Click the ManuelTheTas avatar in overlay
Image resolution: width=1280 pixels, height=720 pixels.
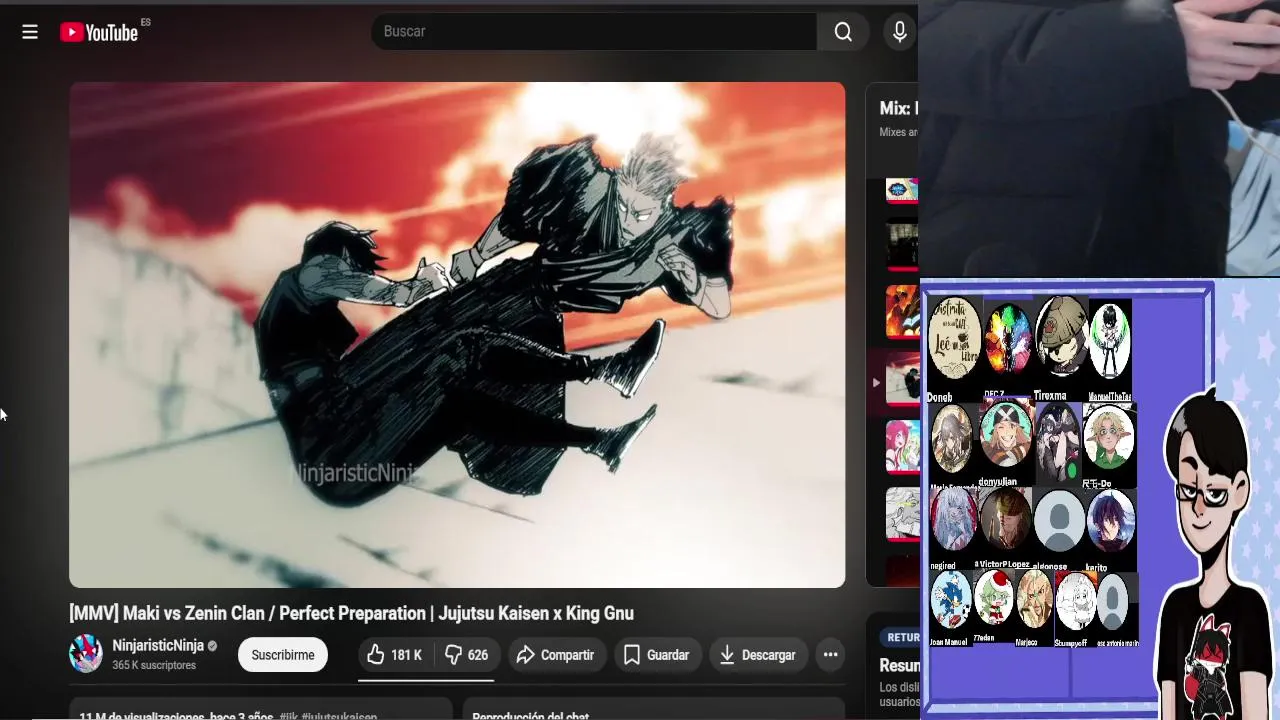1109,340
